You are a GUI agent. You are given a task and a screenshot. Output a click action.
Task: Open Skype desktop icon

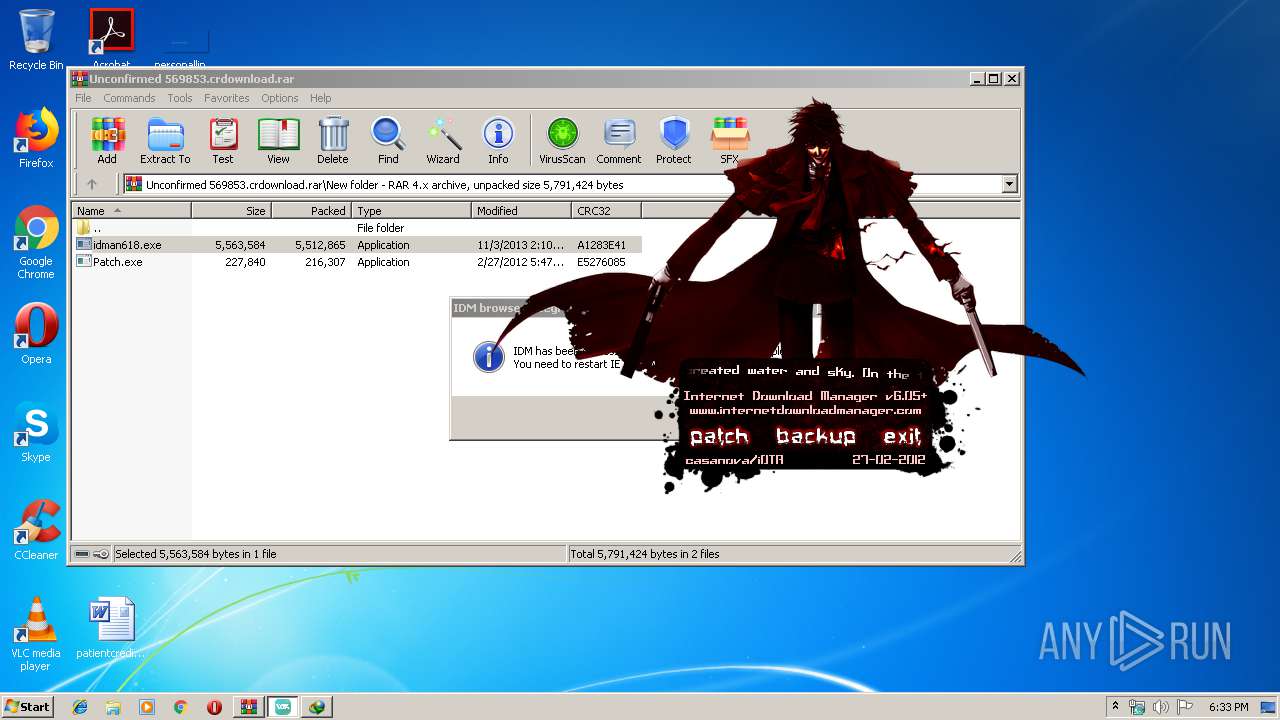(36, 432)
